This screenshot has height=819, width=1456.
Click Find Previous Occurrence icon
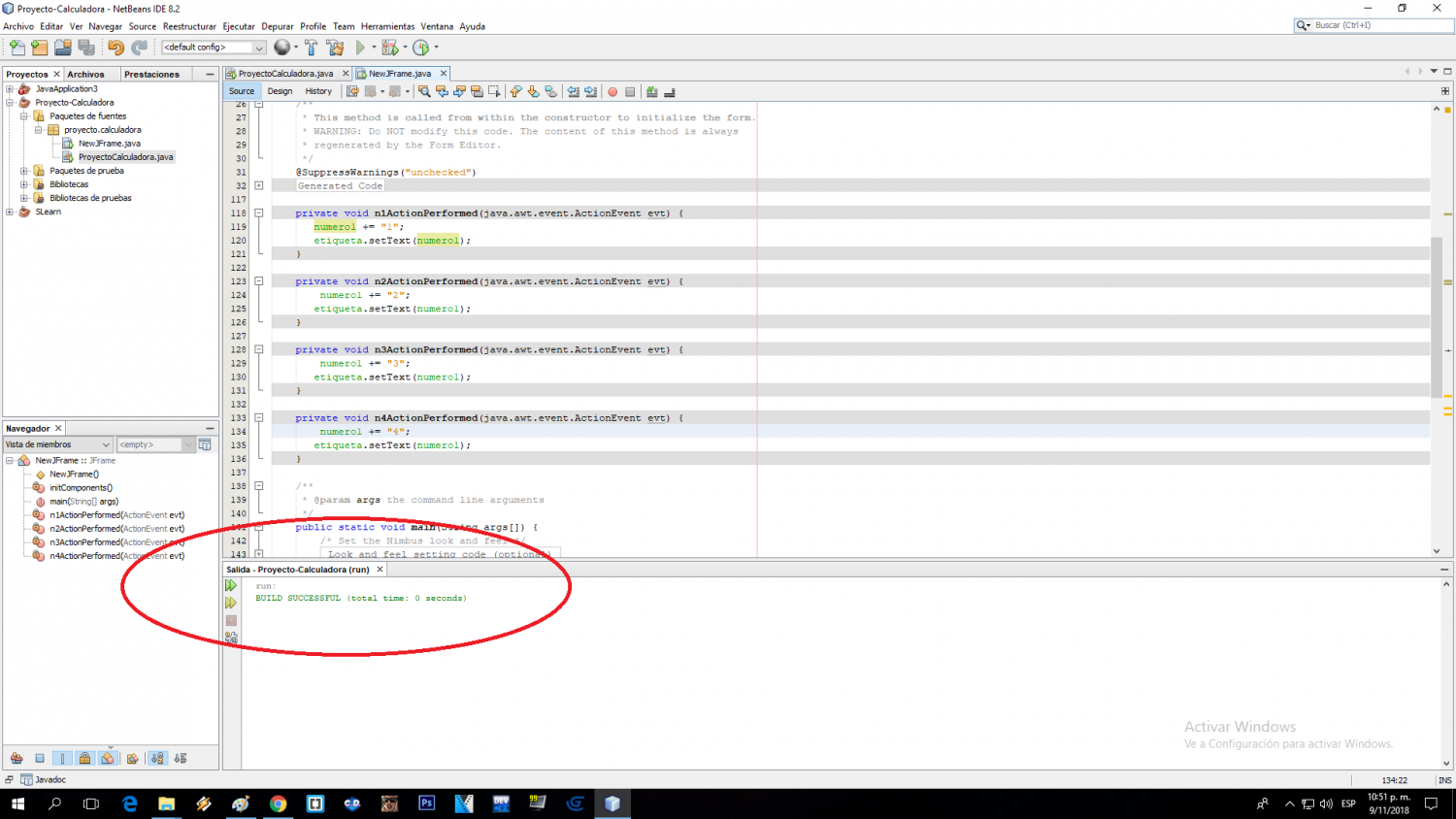(x=442, y=91)
